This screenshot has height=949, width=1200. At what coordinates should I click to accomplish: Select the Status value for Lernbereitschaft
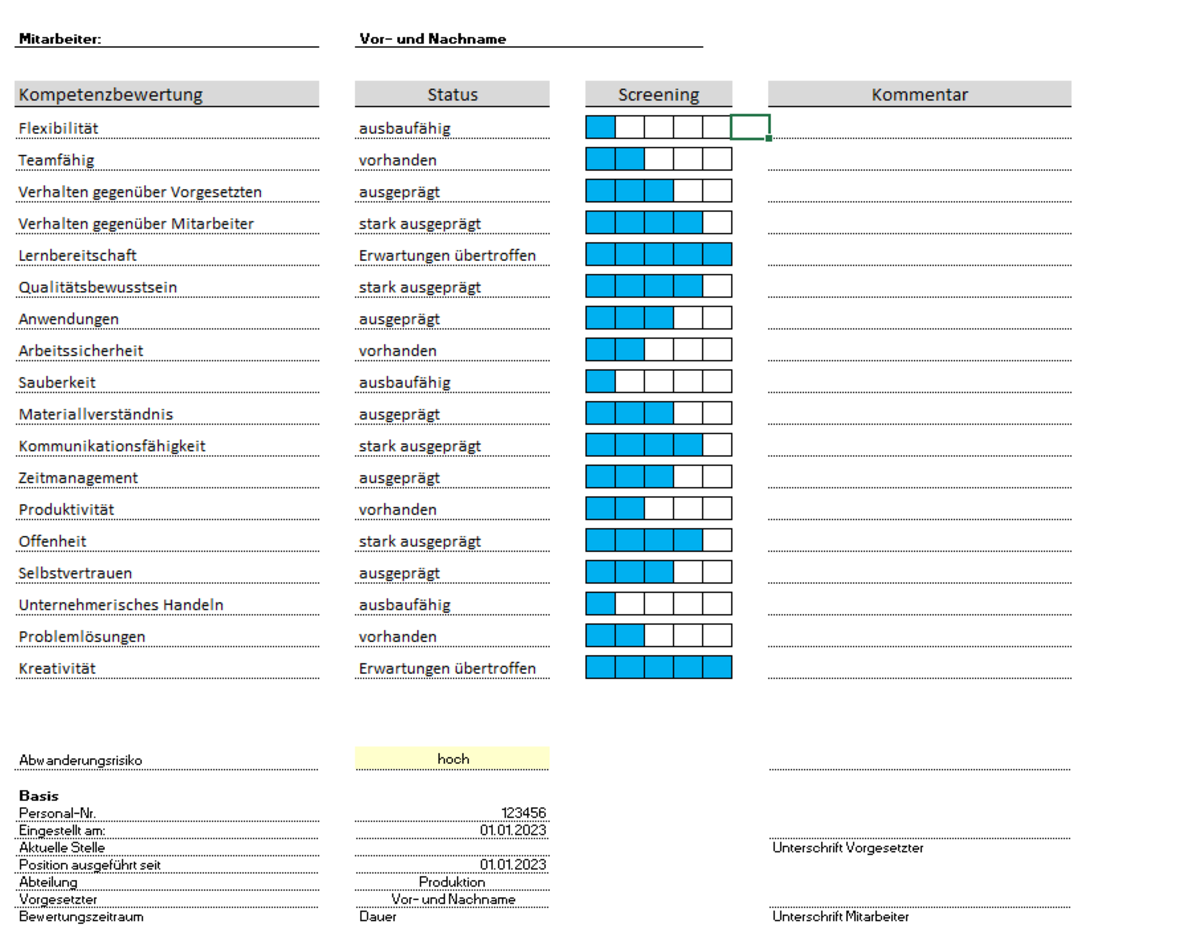pyautogui.click(x=451, y=255)
